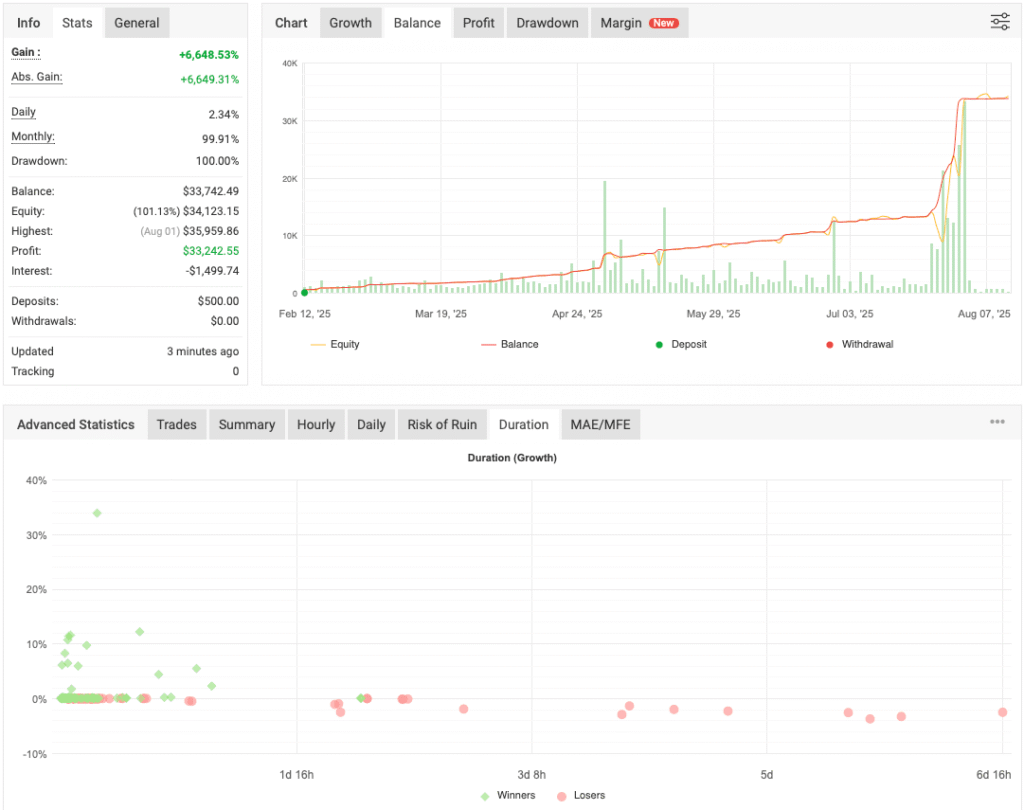Click the green Winners diamond legend icon
1024x810 pixels.
click(x=485, y=796)
